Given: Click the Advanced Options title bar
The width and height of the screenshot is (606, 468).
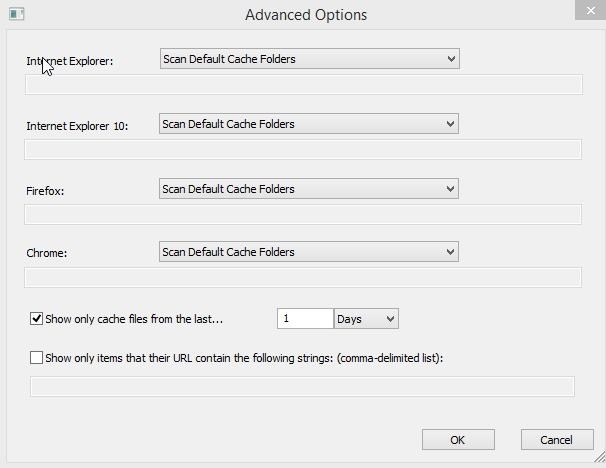Looking at the screenshot, I should (305, 15).
